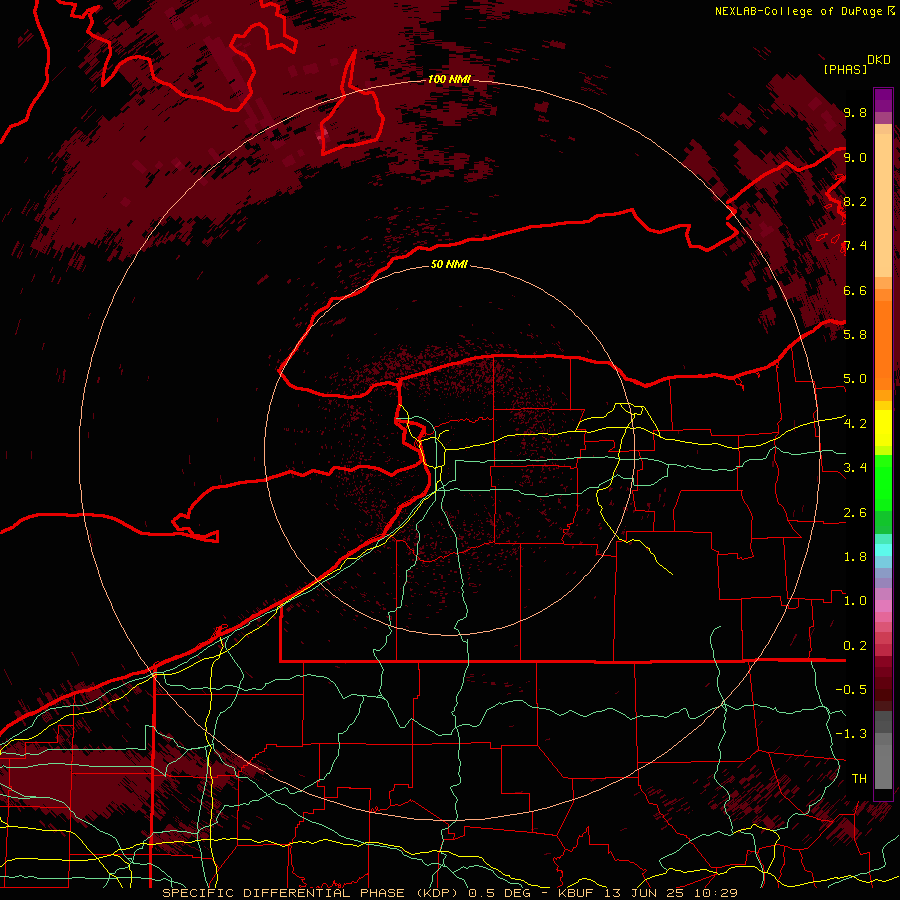Click the 2.6 scale value
This screenshot has width=900, height=900.
point(855,513)
